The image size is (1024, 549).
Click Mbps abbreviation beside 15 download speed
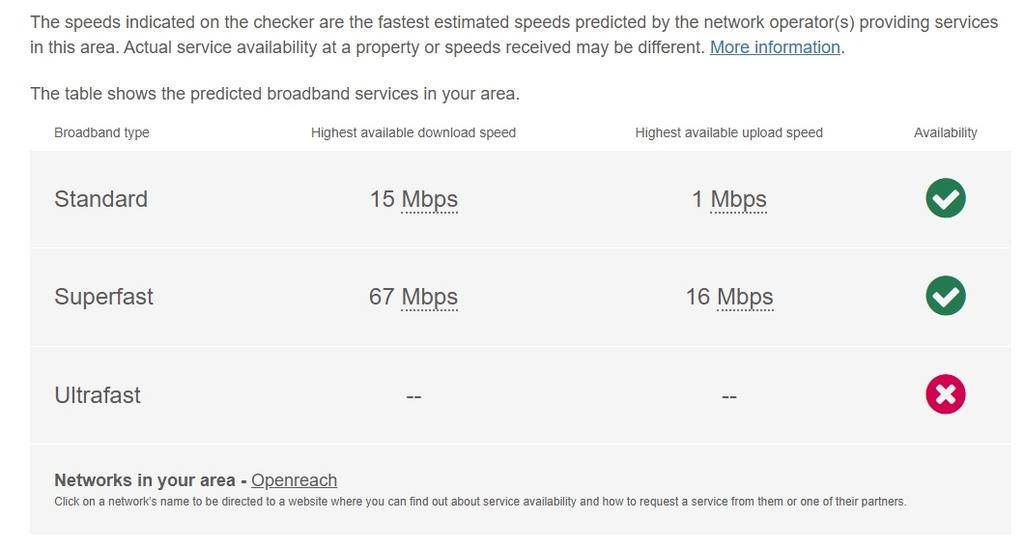tap(429, 199)
